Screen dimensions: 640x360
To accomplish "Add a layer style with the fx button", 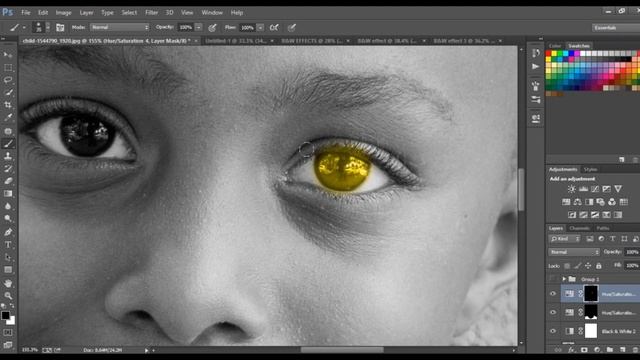I will coord(571,350).
